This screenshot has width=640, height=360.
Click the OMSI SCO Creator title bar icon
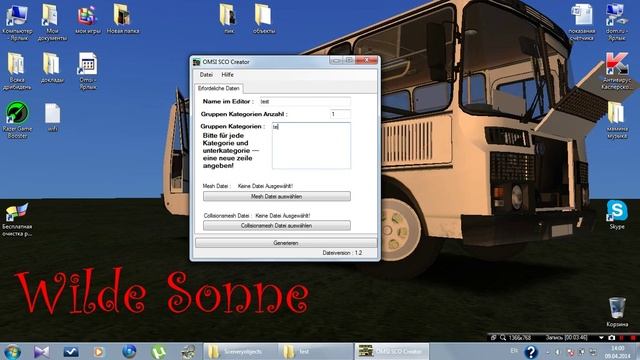tap(196, 62)
